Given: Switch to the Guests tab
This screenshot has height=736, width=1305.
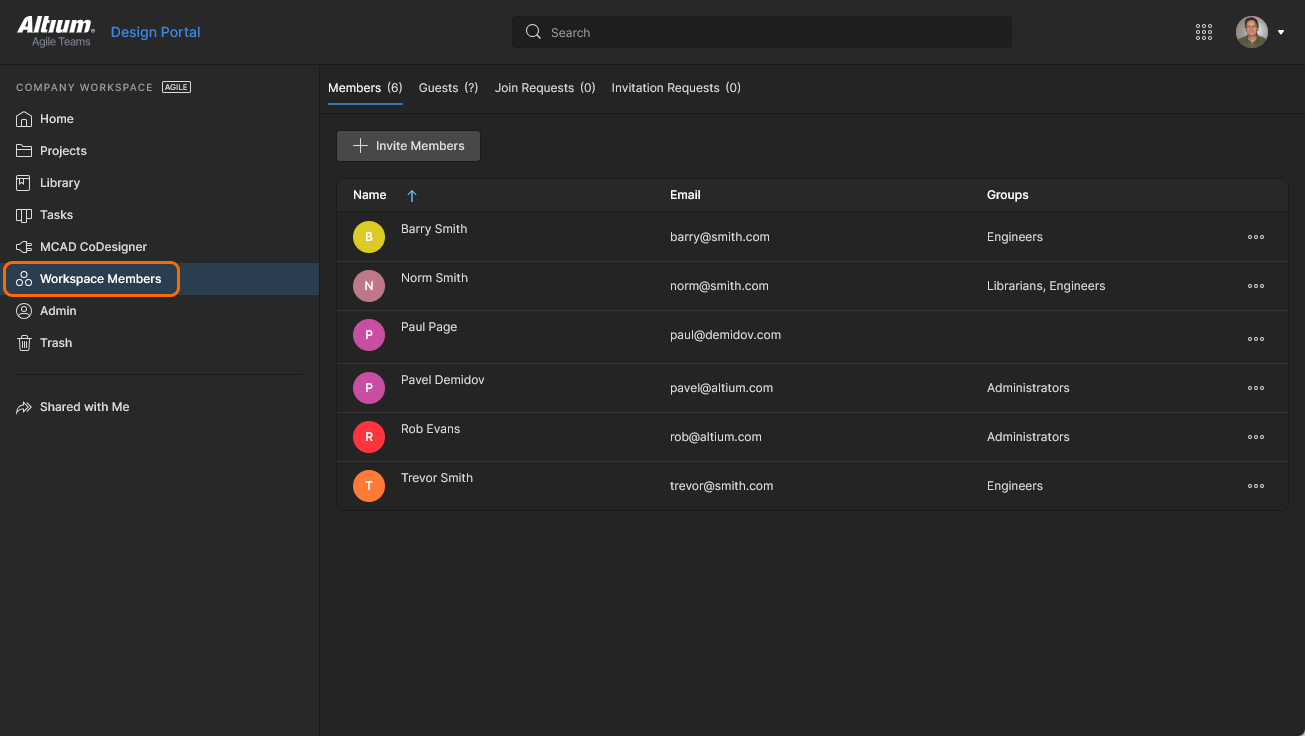Looking at the screenshot, I should tap(448, 88).
